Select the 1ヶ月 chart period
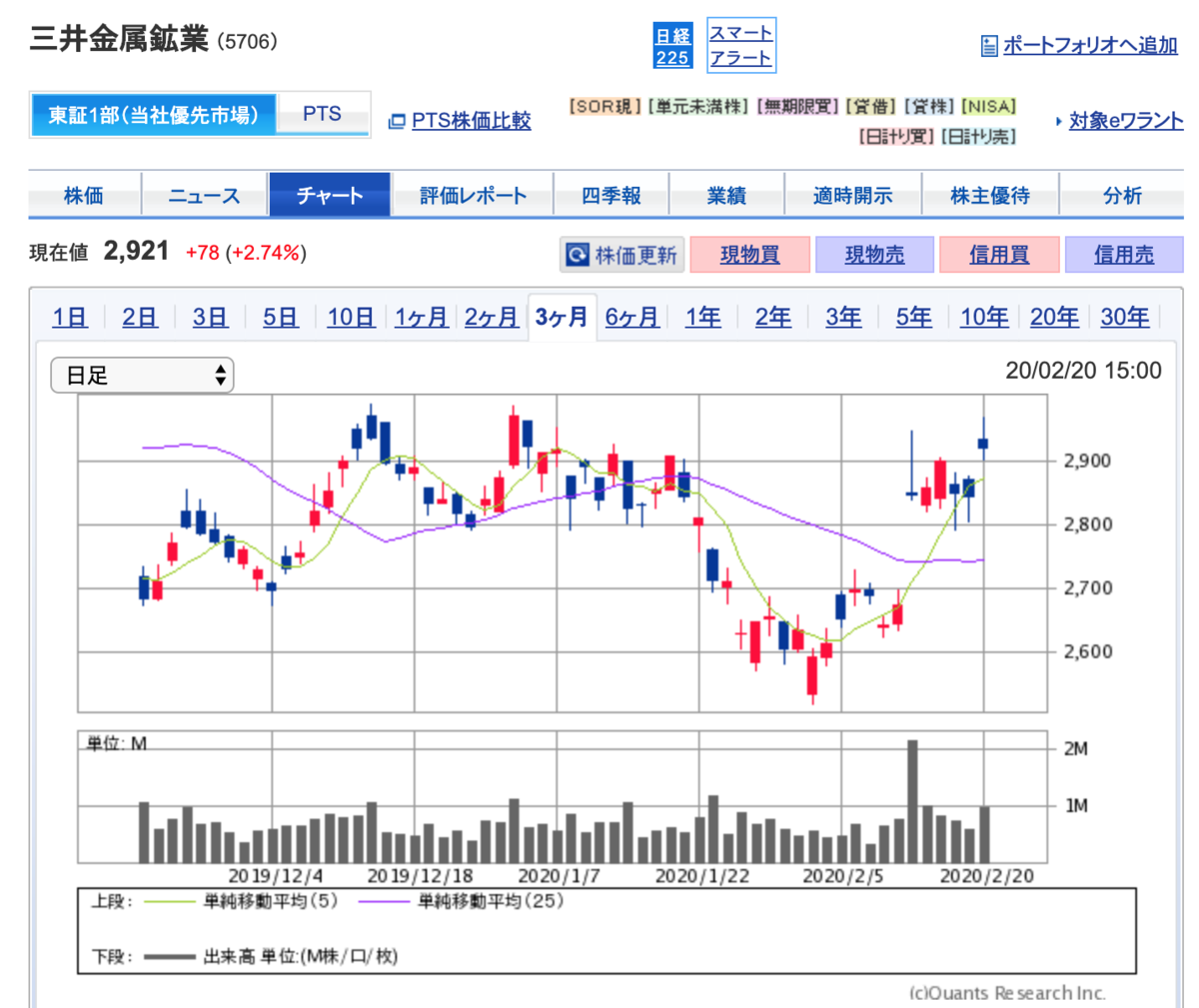Image resolution: width=1199 pixels, height=1008 pixels. click(x=421, y=318)
